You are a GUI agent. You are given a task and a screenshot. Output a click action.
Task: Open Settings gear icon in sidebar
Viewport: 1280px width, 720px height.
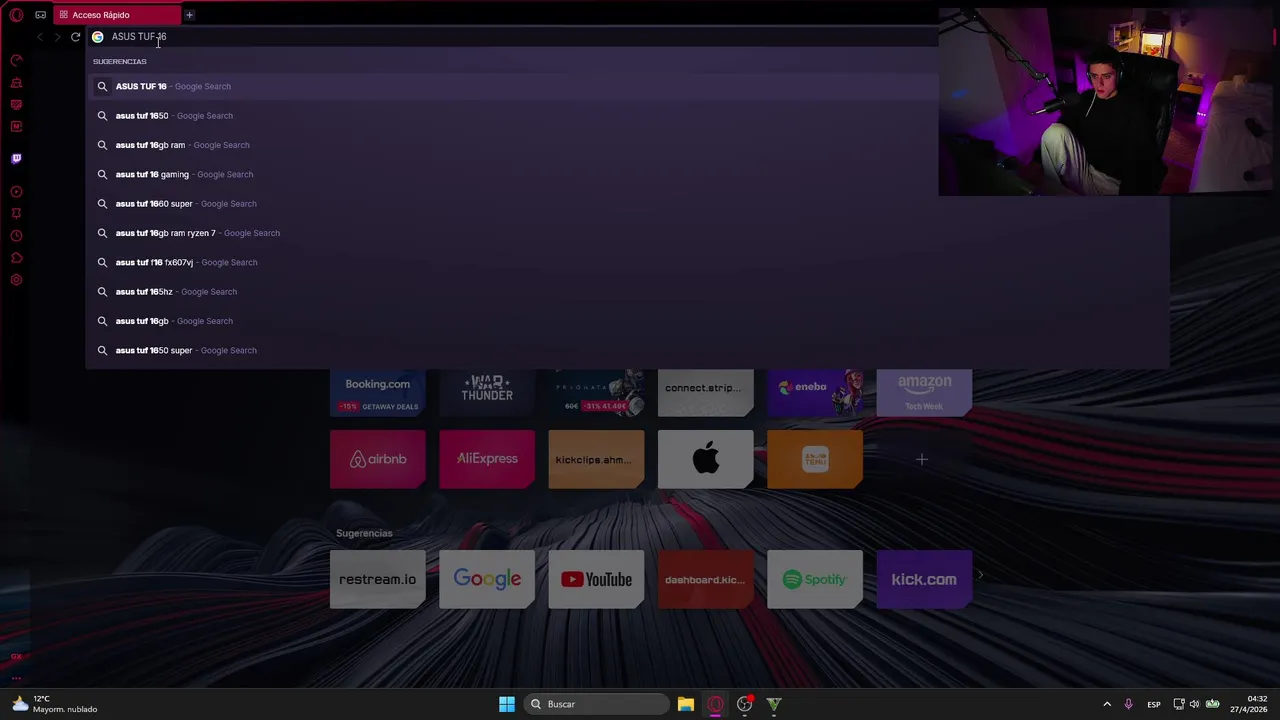tap(16, 280)
